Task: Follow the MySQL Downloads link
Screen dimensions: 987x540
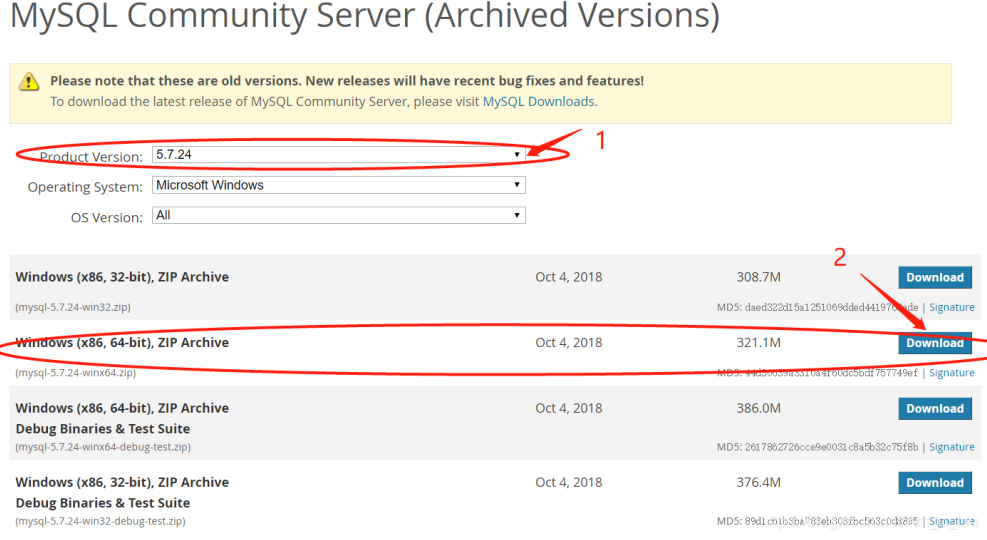Action: [x=538, y=101]
